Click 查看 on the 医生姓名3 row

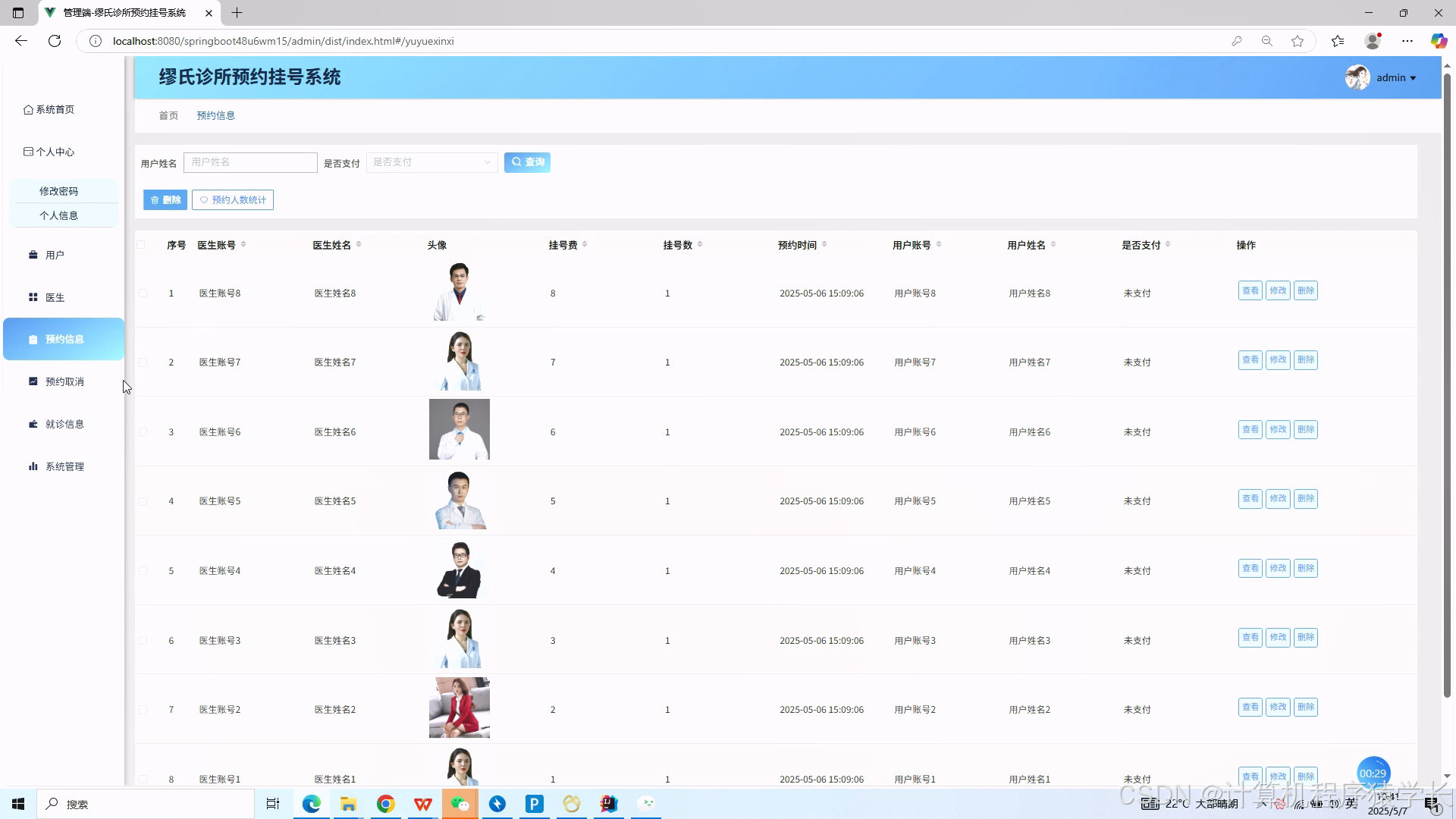click(1250, 637)
